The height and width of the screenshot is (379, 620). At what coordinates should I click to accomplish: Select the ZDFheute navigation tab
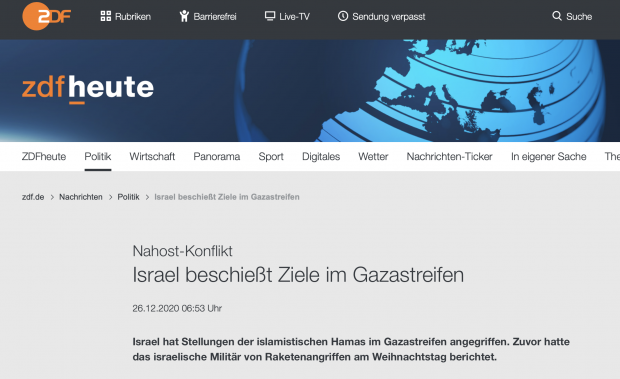click(x=44, y=157)
